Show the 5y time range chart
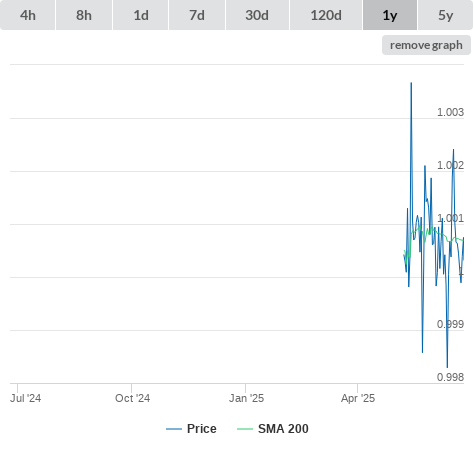Image resolution: width=474 pixels, height=455 pixels. coord(445,15)
